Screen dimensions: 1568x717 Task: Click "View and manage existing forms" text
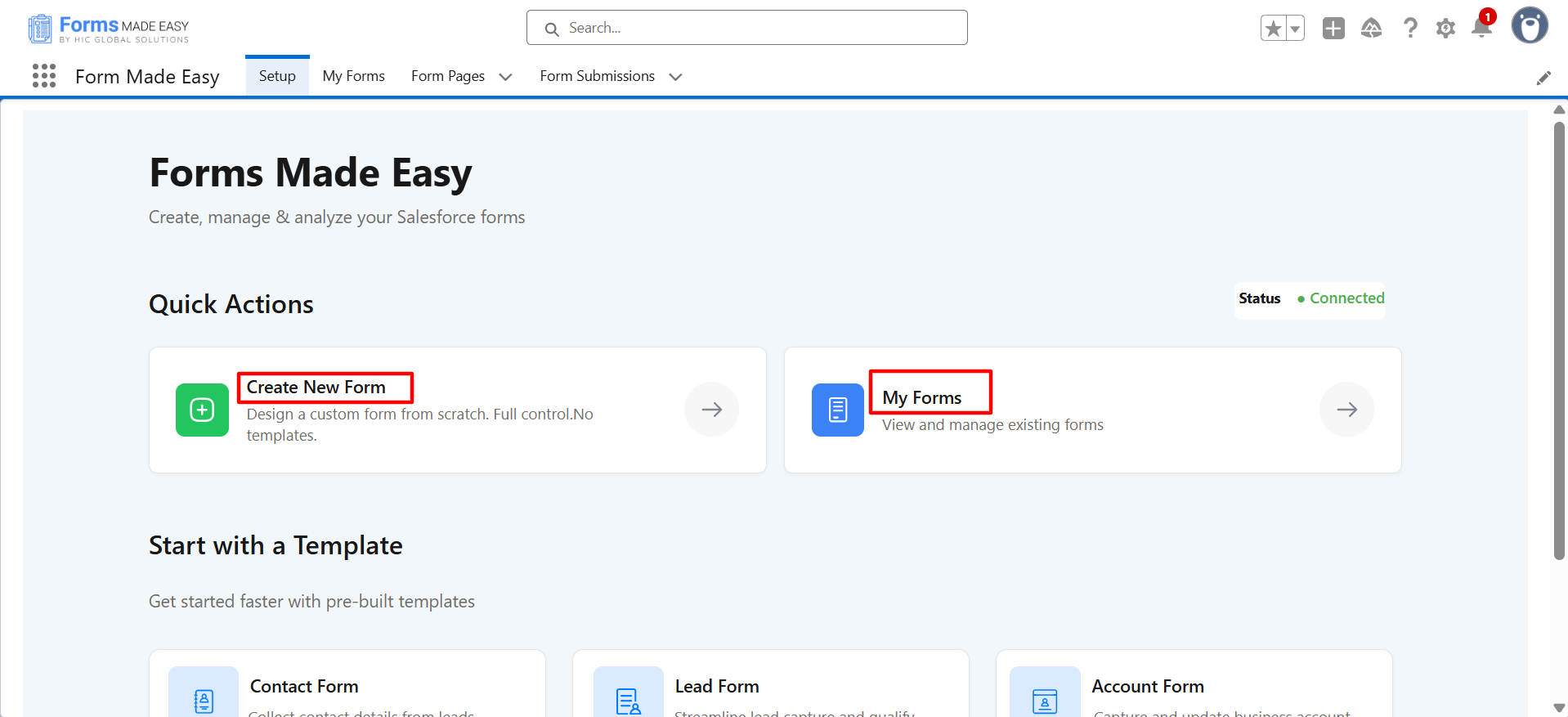pos(992,425)
